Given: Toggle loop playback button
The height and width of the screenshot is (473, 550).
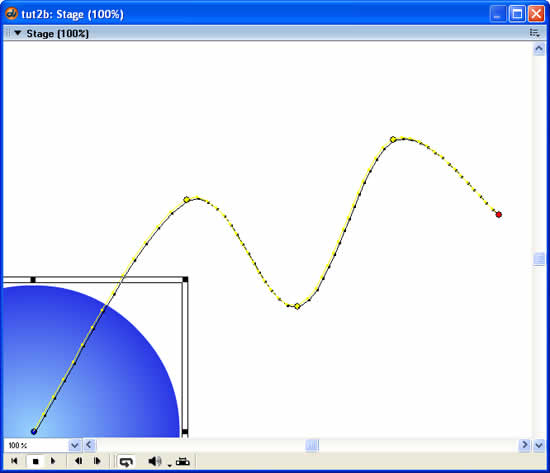Looking at the screenshot, I should pos(126,461).
